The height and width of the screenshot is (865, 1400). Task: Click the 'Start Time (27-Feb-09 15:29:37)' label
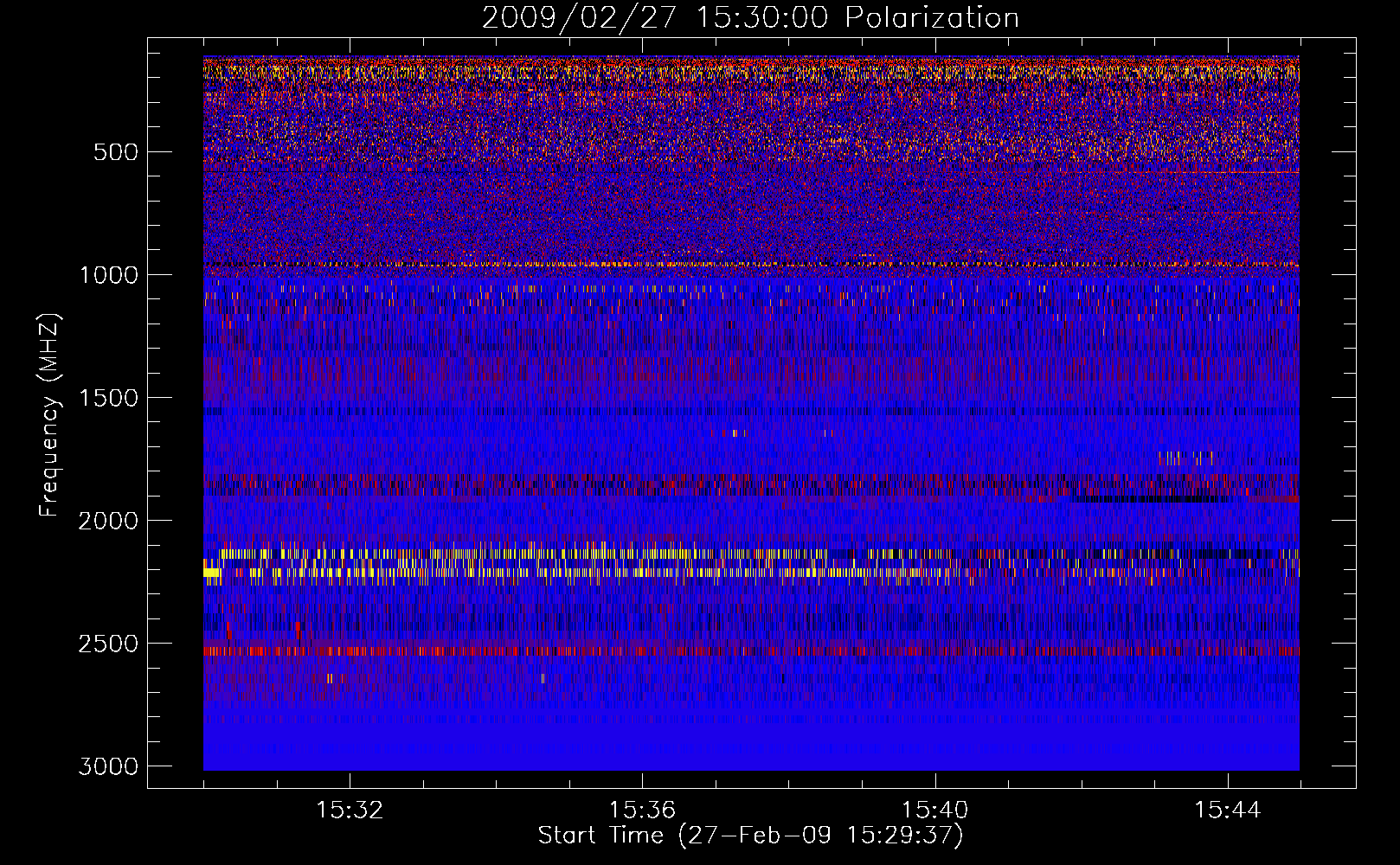tap(750, 836)
